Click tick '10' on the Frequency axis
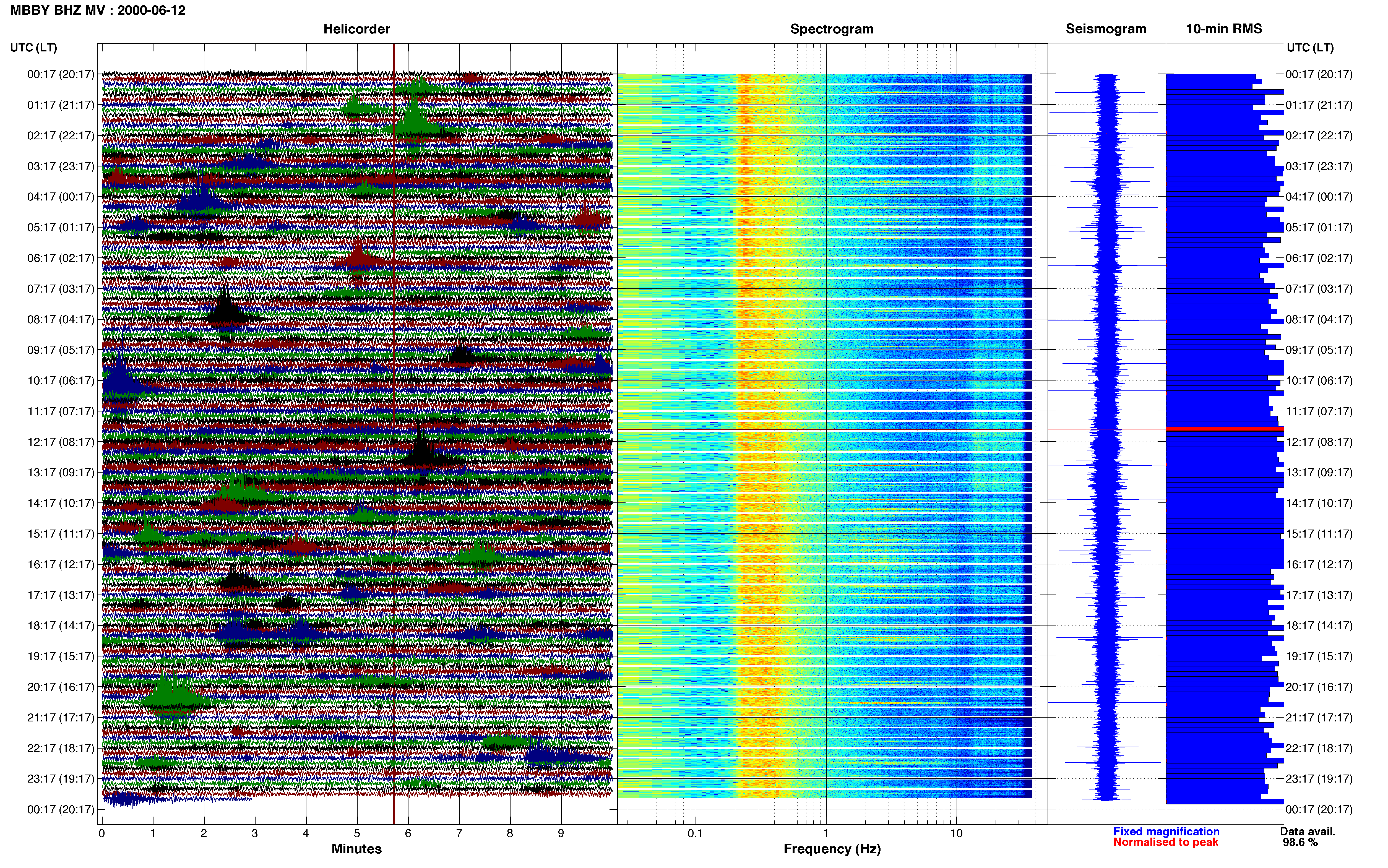1388x868 pixels. pos(956,833)
